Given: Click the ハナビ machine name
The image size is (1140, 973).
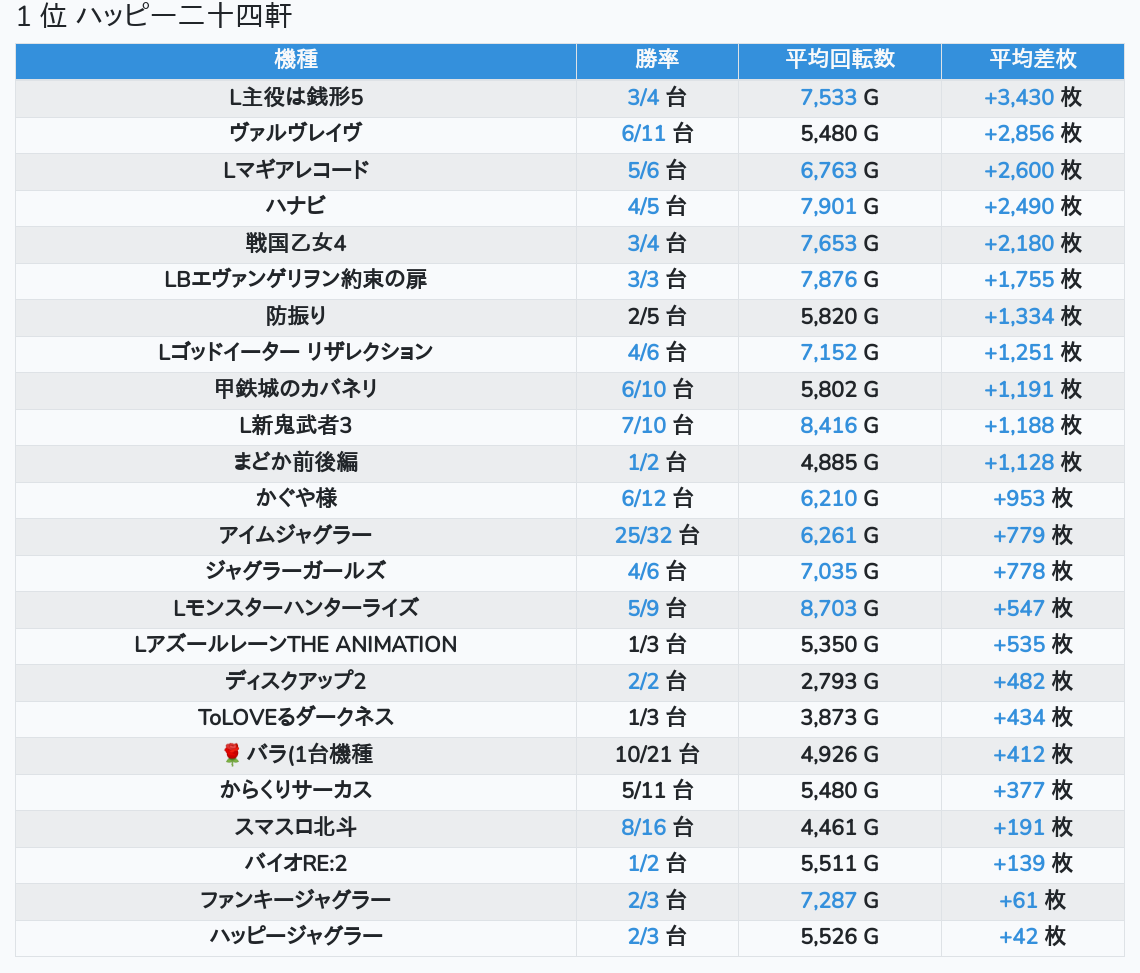Looking at the screenshot, I should 295,206.
